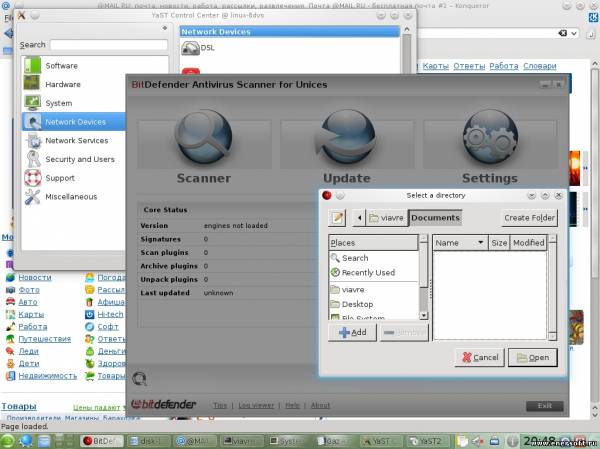Go to viavre folder in path bar
This screenshot has width=600, height=449.
(x=387, y=218)
